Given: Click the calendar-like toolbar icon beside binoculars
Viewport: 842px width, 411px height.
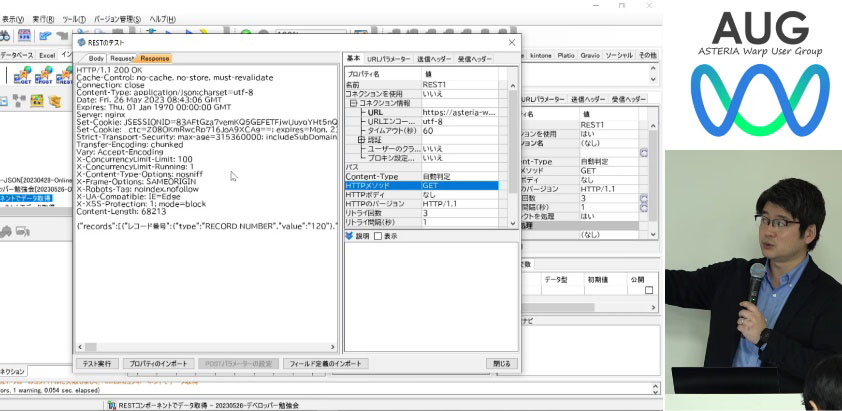Looking at the screenshot, I should (24, 36).
